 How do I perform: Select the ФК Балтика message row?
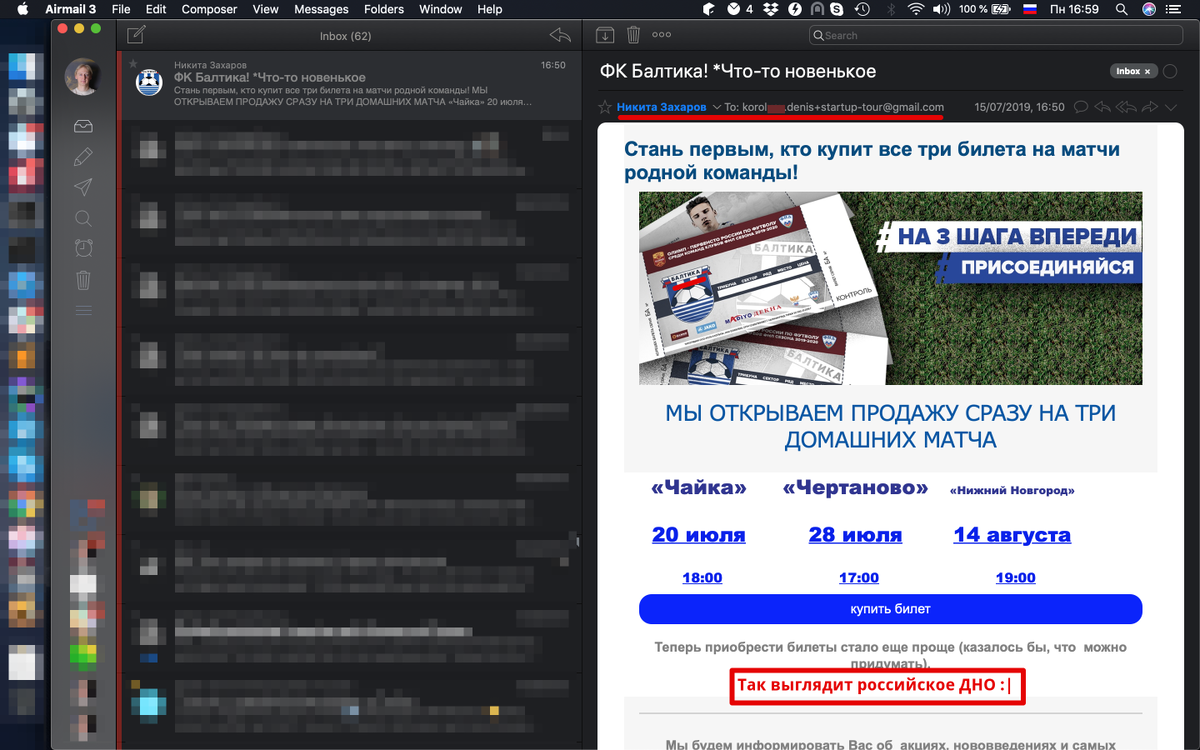pos(349,85)
